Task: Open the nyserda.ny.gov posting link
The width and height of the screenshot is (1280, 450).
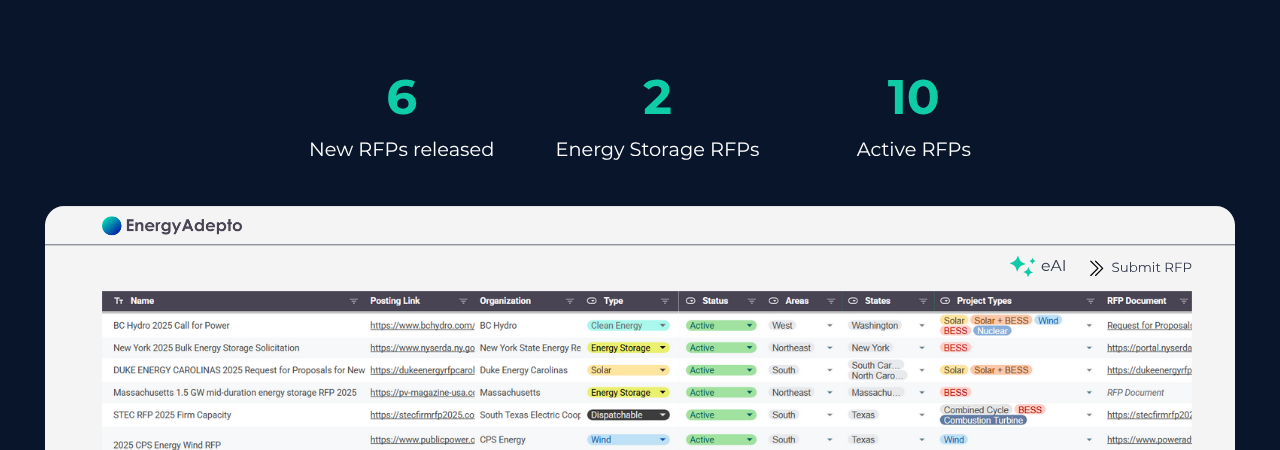Action: point(422,348)
